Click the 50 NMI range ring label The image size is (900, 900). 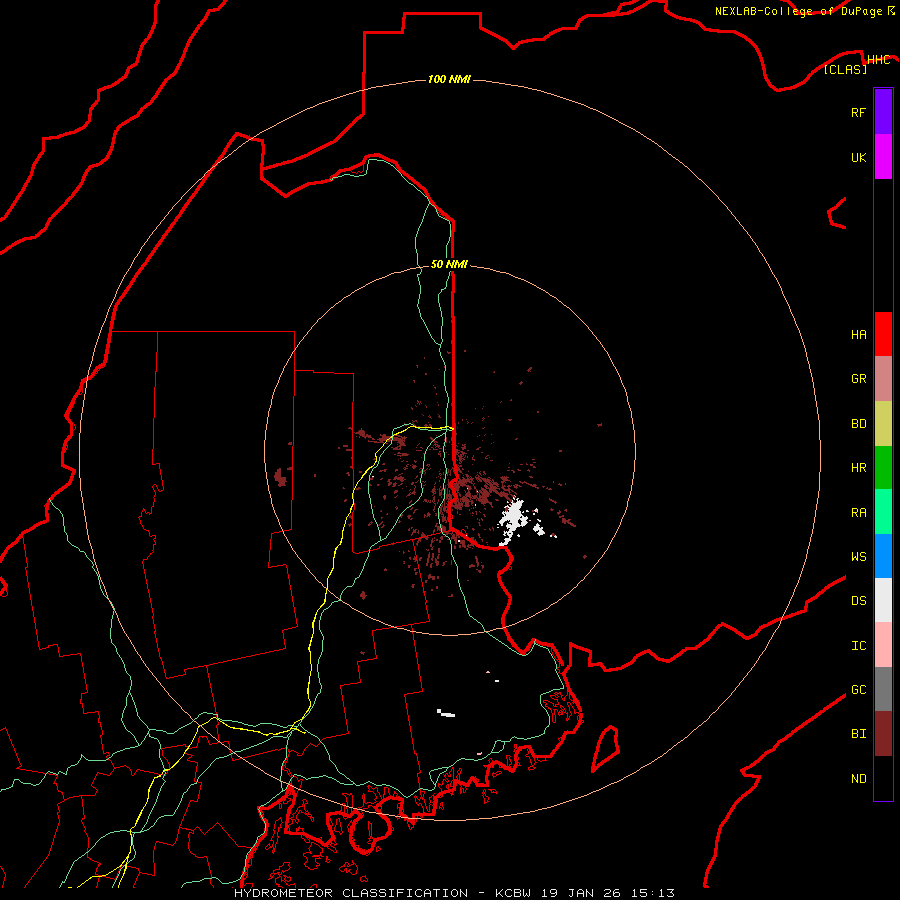[449, 264]
